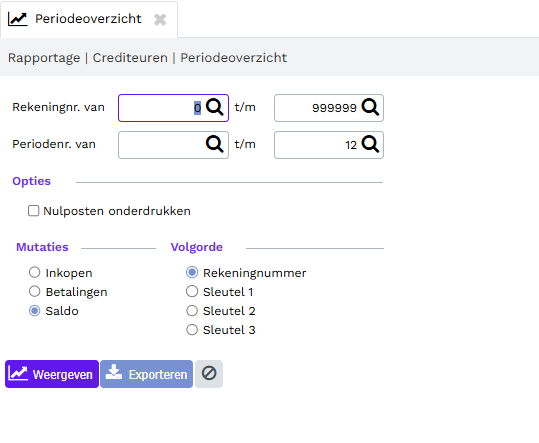Click the cancel (circle-slash) icon button

click(x=209, y=374)
